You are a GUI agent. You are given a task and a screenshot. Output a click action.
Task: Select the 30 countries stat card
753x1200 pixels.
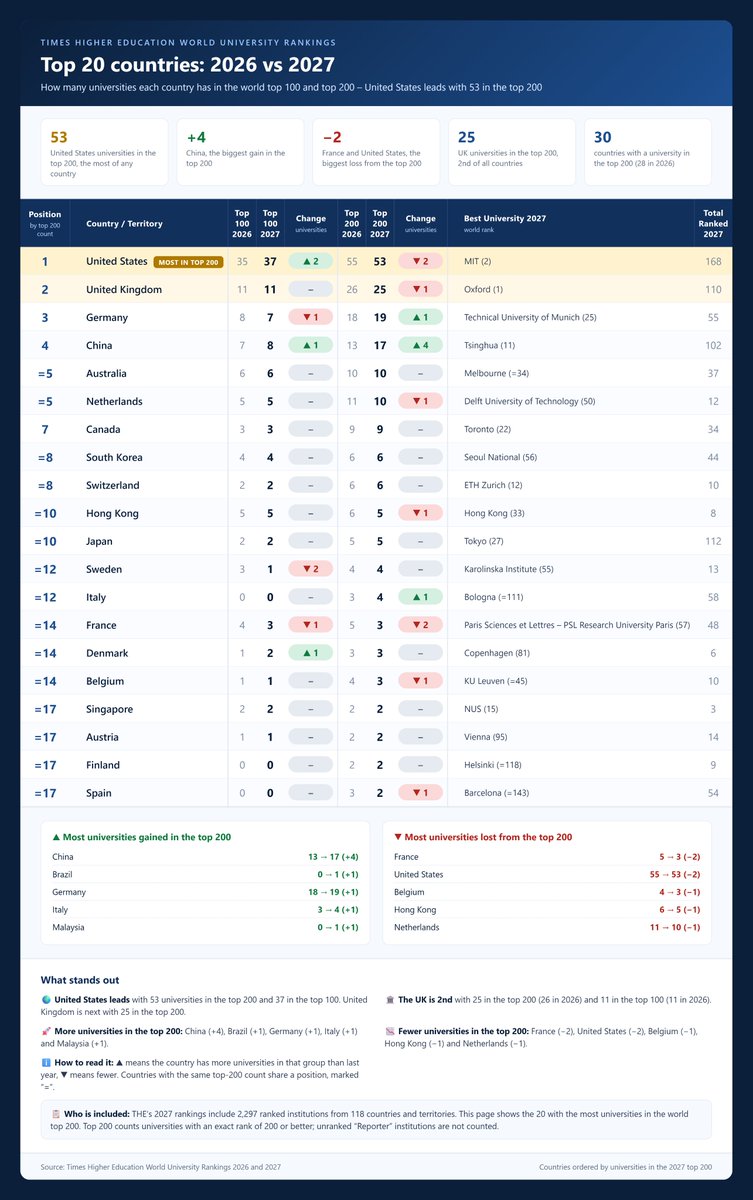tap(648, 152)
